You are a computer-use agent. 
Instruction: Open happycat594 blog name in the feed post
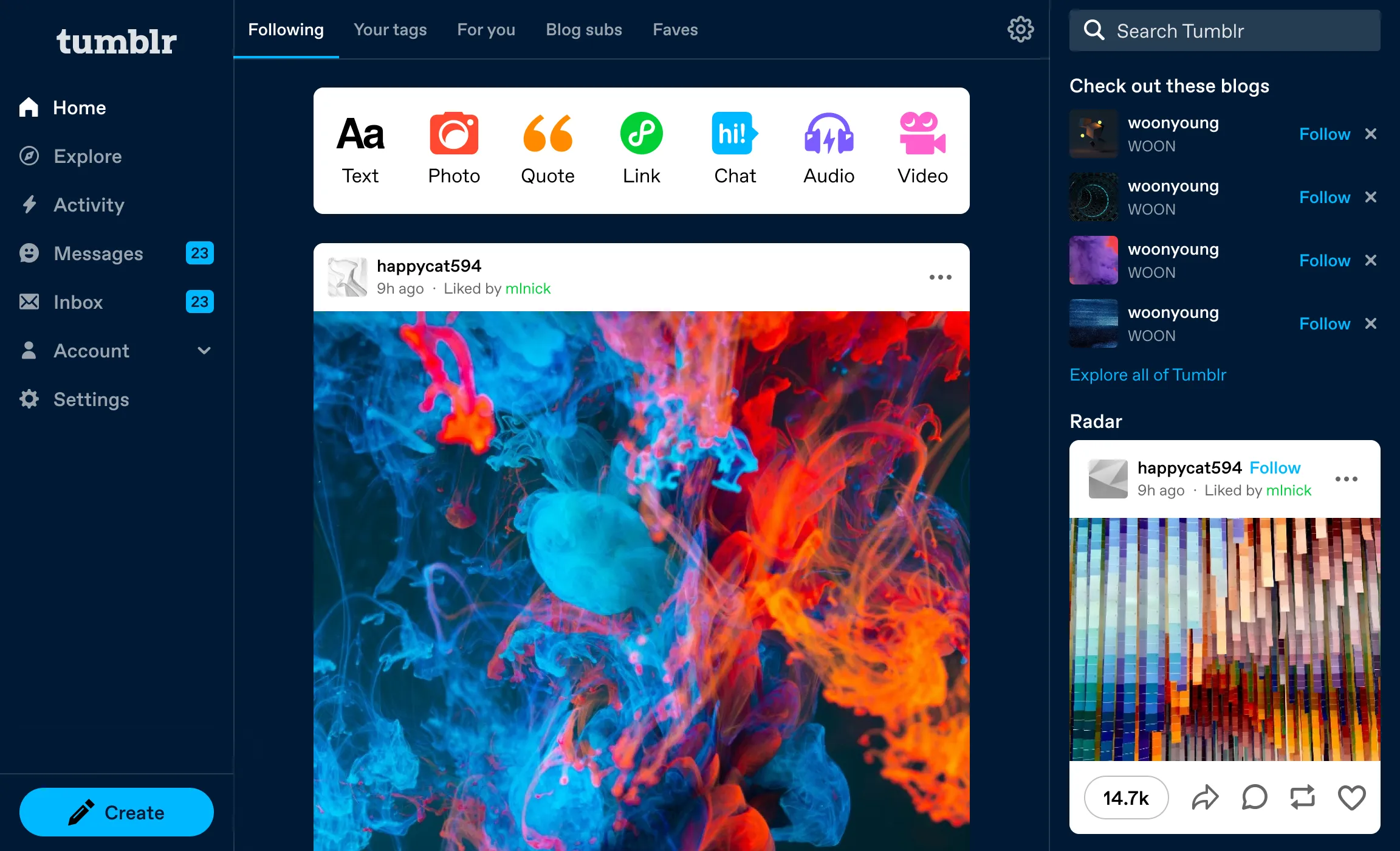point(429,266)
